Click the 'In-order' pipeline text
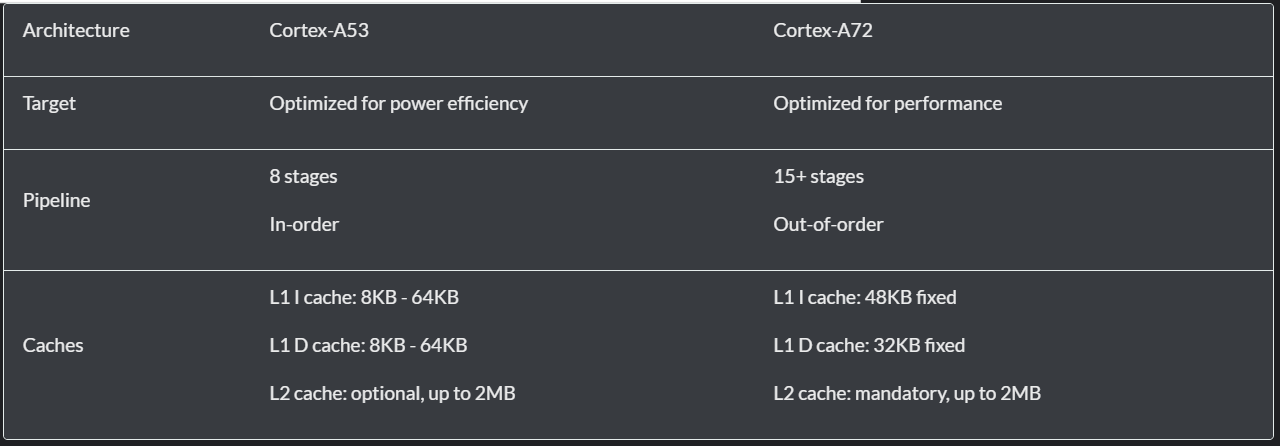 (x=304, y=224)
